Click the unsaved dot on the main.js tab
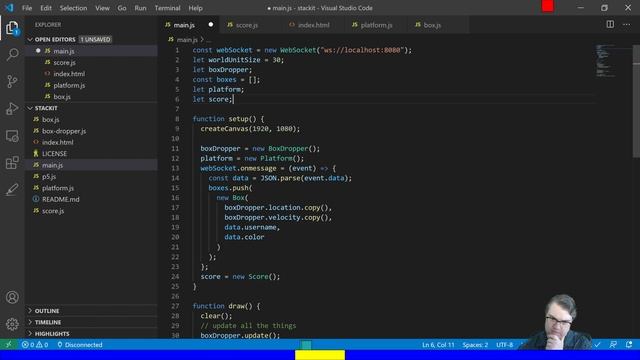 click(x=211, y=24)
